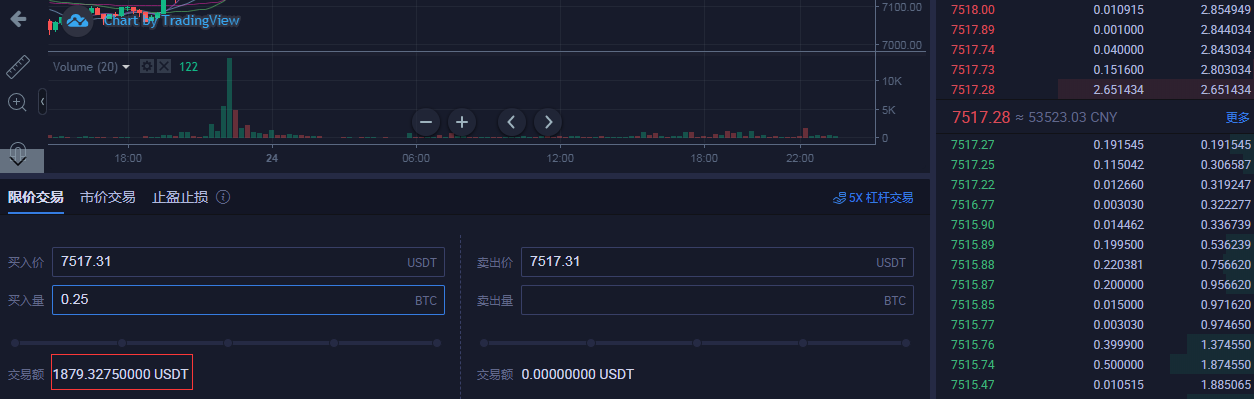Focus the 卖出价 price input field
Image resolution: width=1254 pixels, height=399 pixels.
(717, 262)
